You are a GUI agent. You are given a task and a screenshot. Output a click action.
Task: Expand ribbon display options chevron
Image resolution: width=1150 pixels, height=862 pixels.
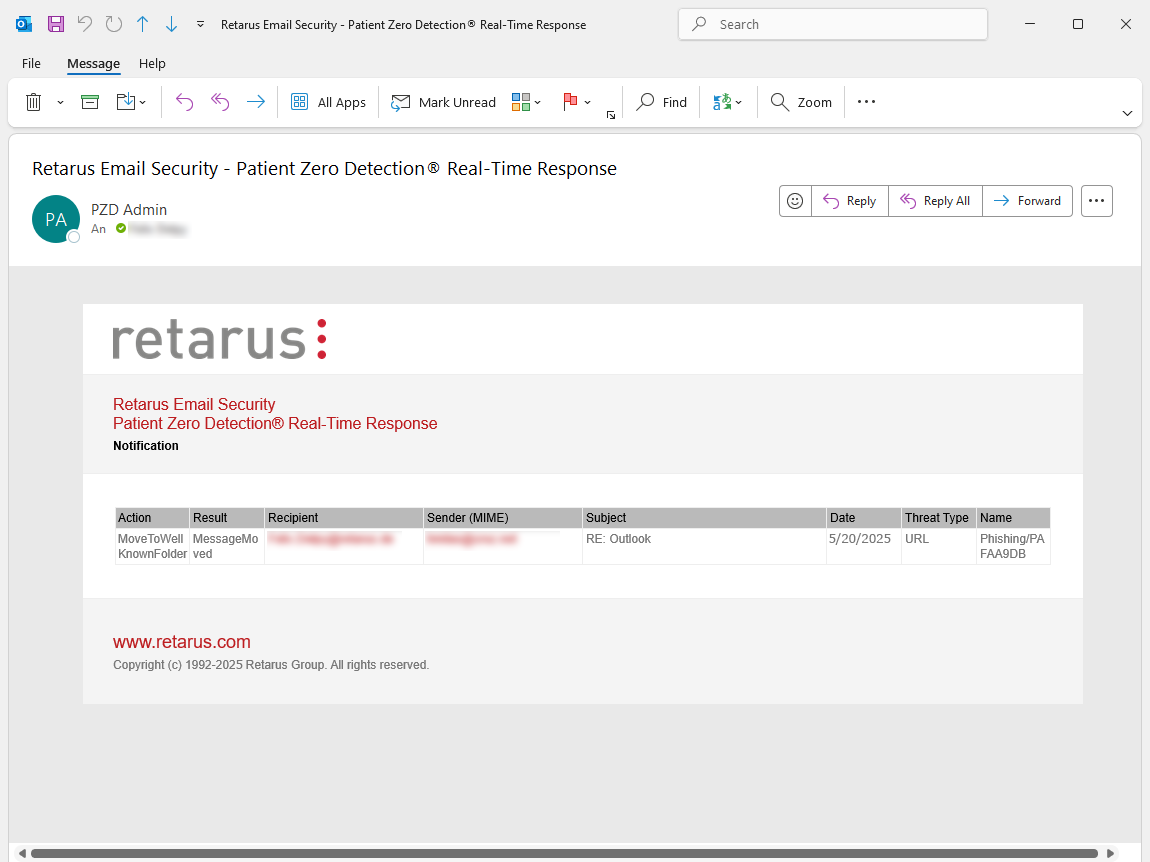point(1127,113)
